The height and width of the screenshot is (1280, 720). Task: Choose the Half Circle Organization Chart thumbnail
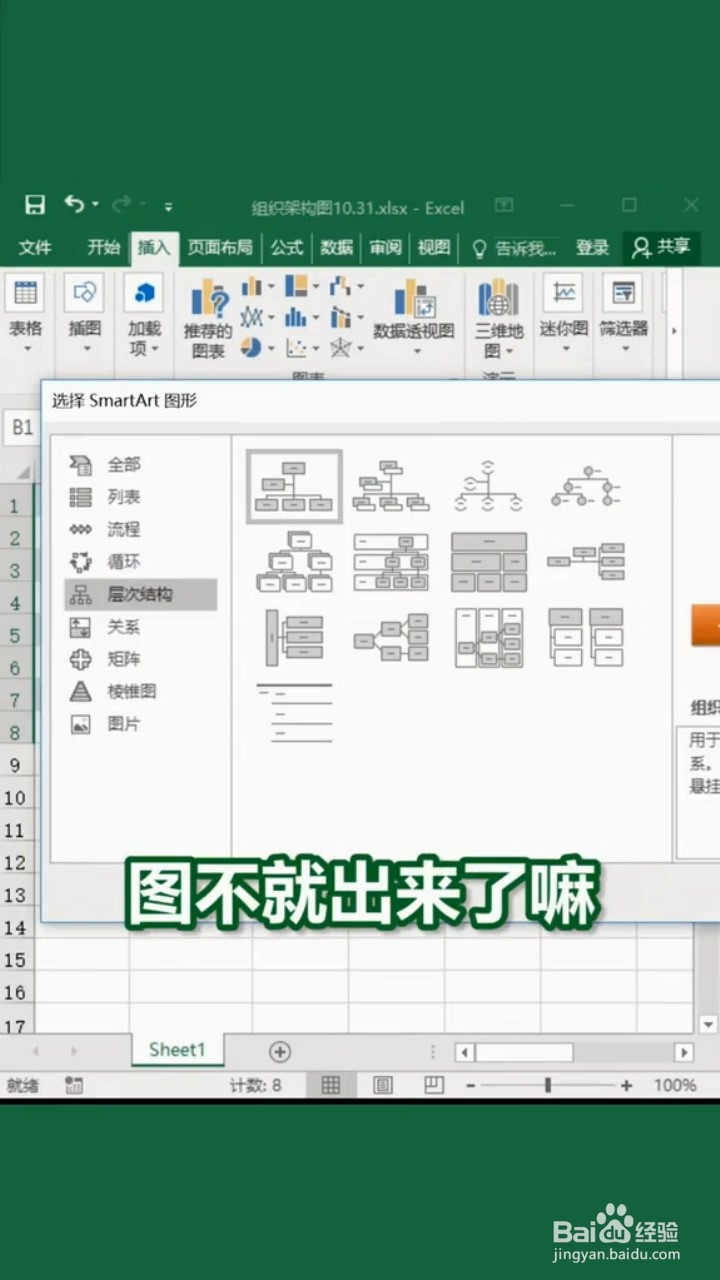pos(488,486)
